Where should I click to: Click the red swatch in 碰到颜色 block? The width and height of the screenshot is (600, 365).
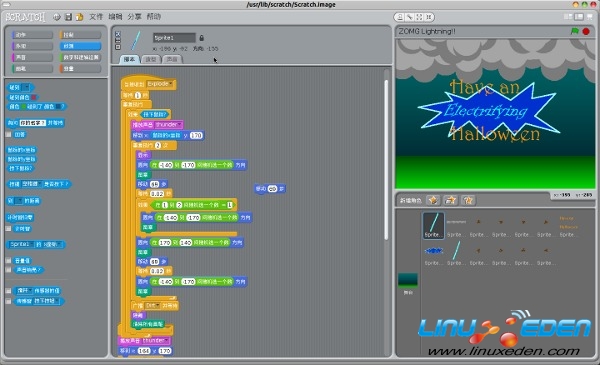[x=34, y=98]
